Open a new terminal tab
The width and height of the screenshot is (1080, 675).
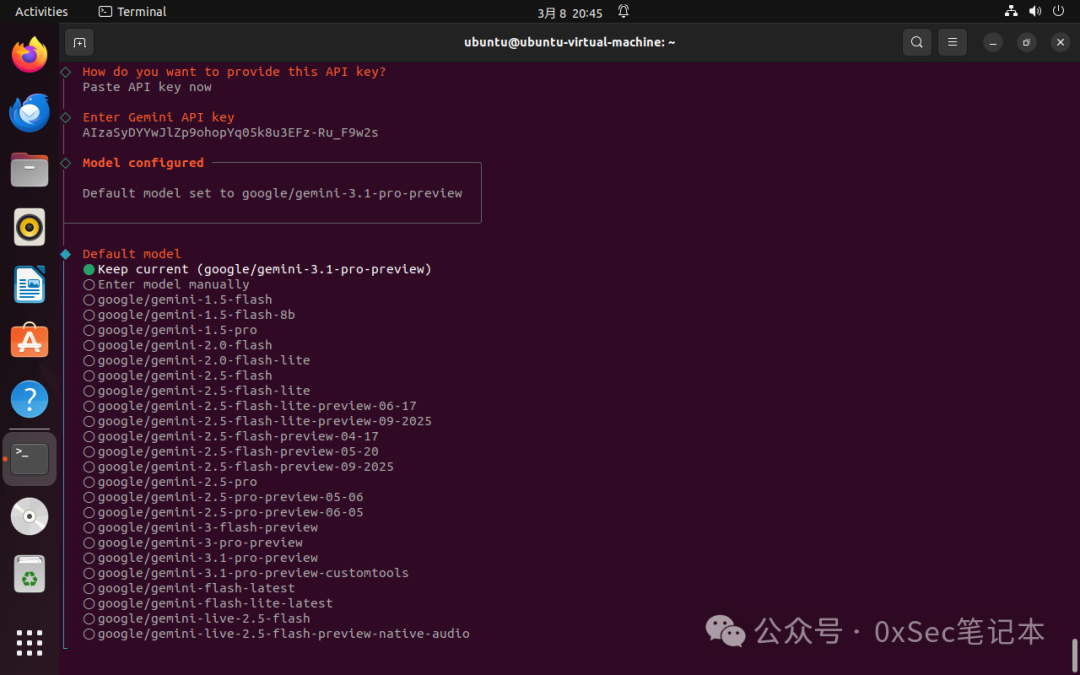coord(79,43)
